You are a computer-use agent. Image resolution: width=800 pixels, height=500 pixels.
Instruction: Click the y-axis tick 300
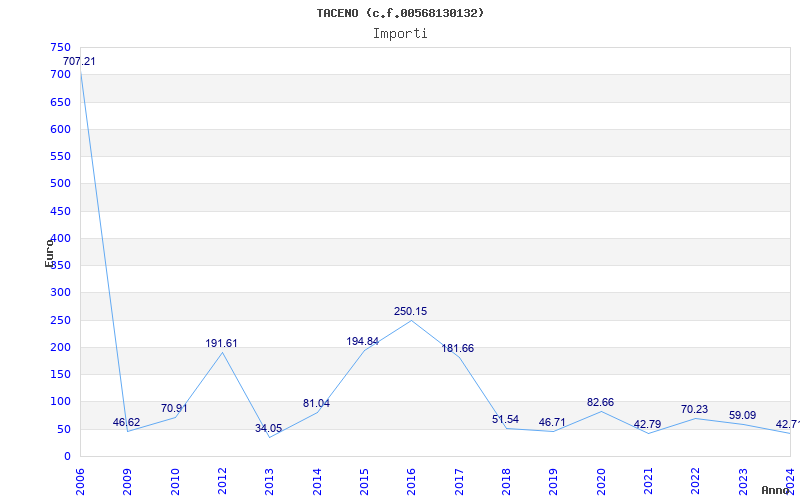[x=60, y=293]
